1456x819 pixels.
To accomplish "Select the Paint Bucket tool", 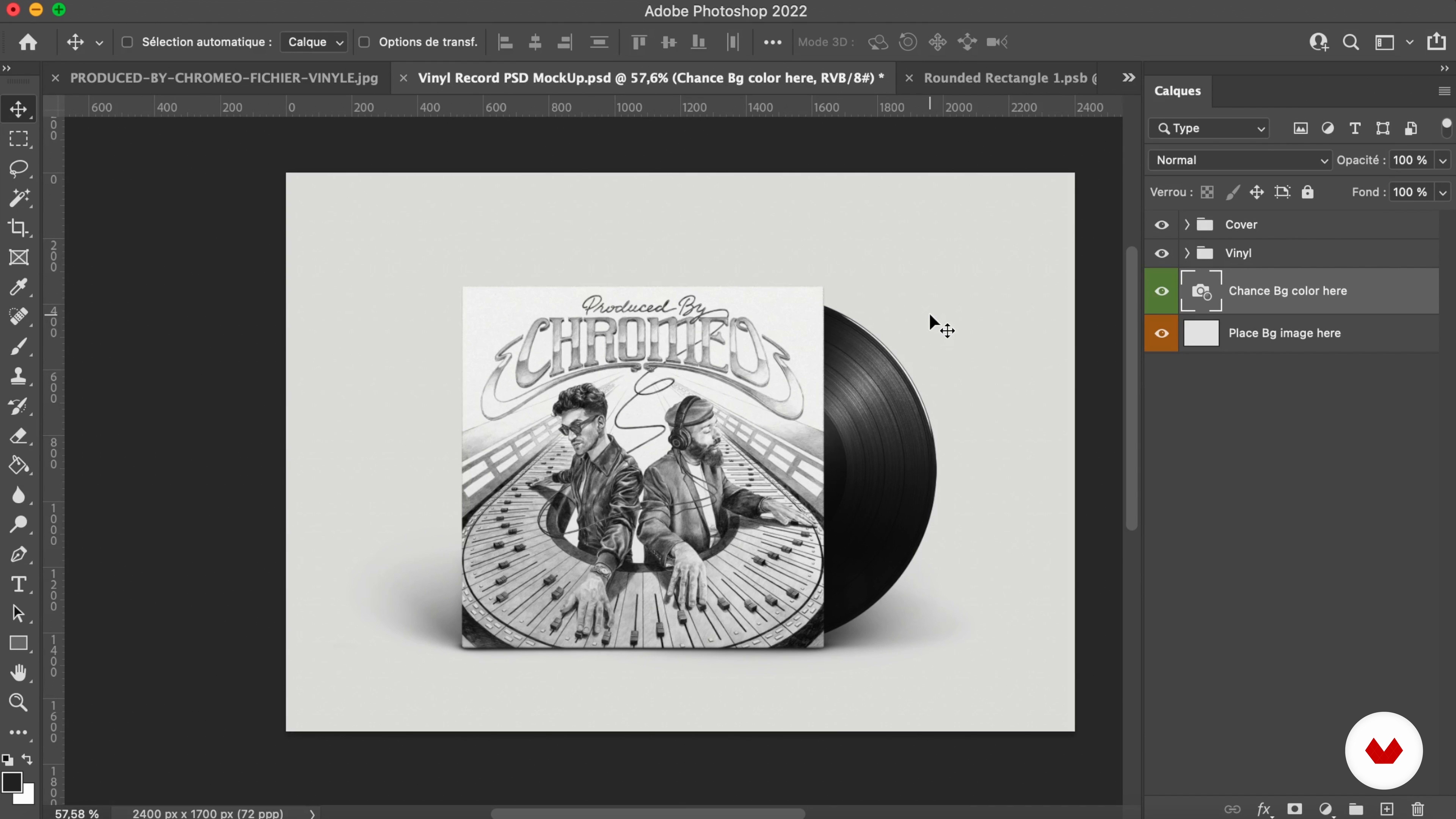I will pyautogui.click(x=18, y=465).
